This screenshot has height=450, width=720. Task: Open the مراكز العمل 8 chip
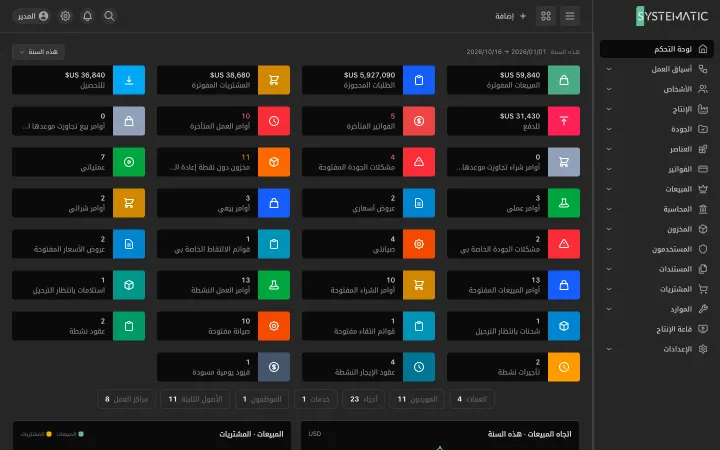tap(126, 399)
